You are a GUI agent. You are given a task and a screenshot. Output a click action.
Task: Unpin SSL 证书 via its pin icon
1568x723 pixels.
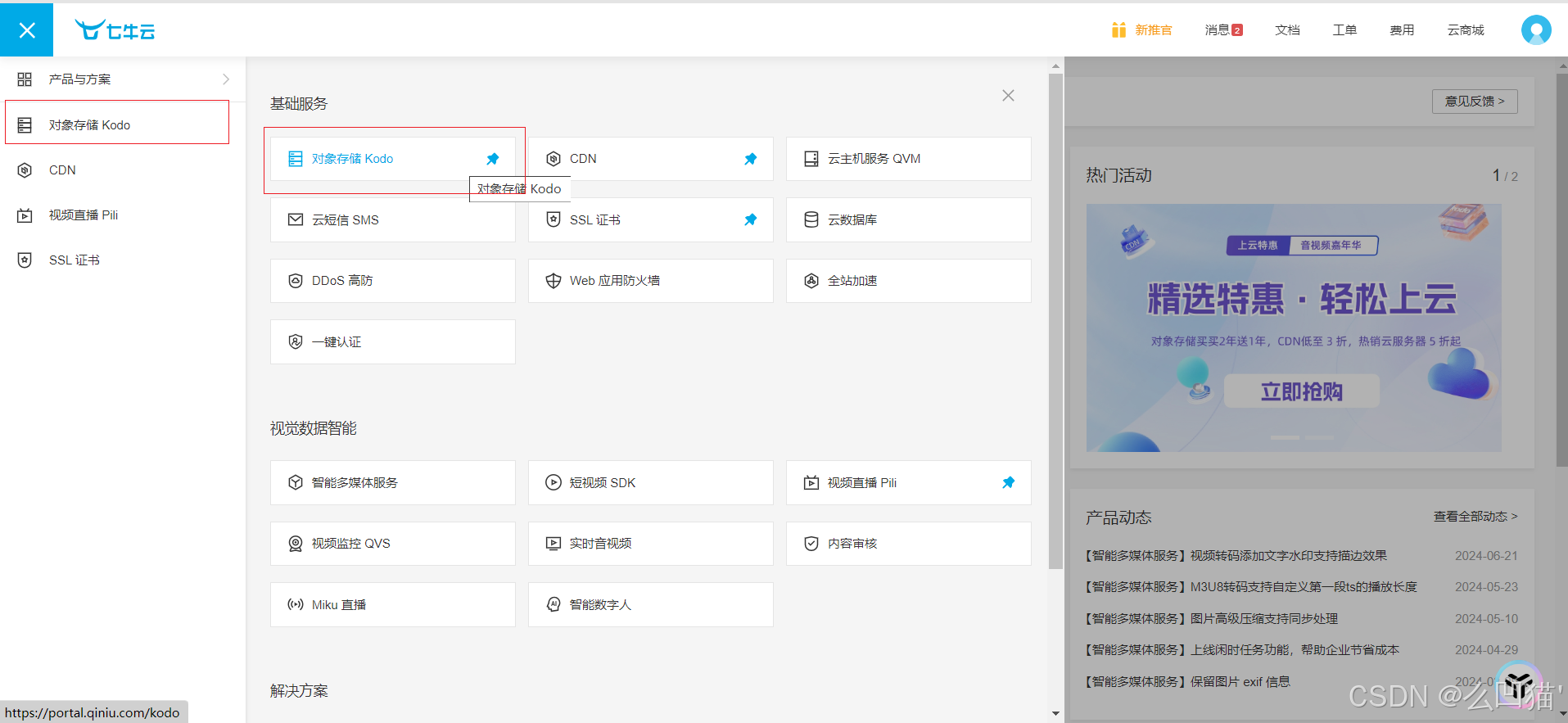coord(751,219)
